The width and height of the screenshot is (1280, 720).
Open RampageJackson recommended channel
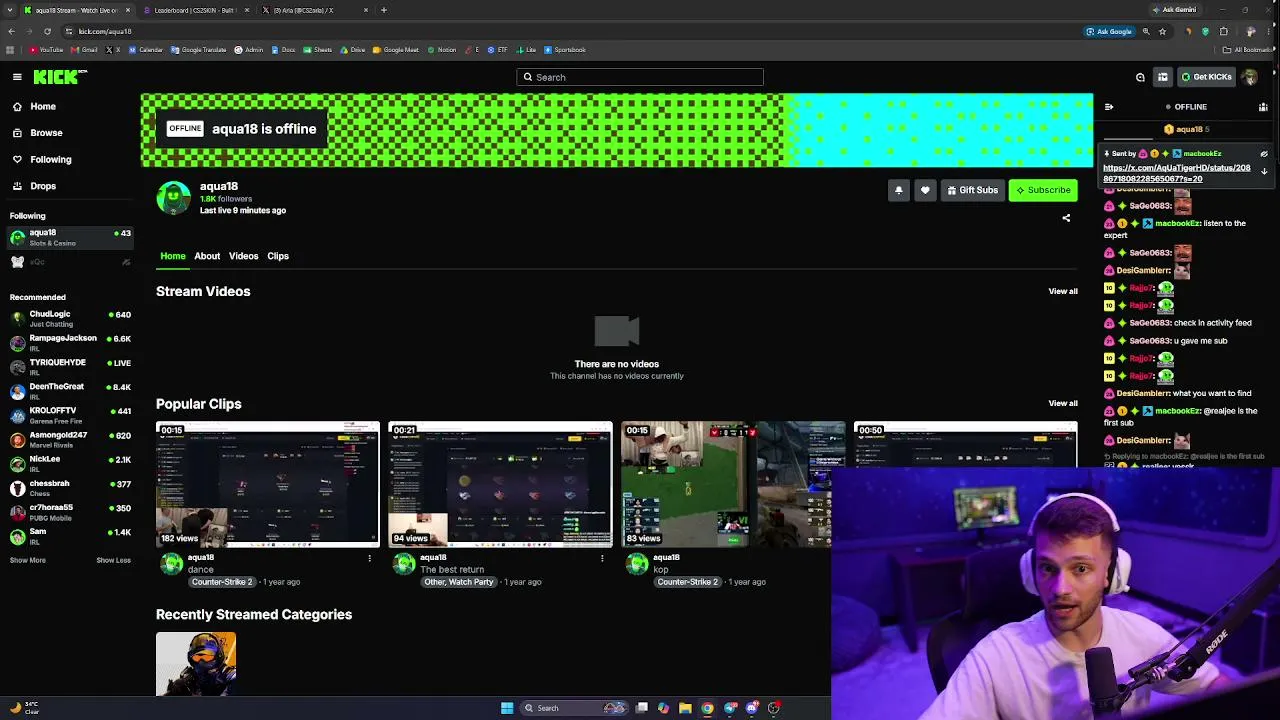pos(70,343)
